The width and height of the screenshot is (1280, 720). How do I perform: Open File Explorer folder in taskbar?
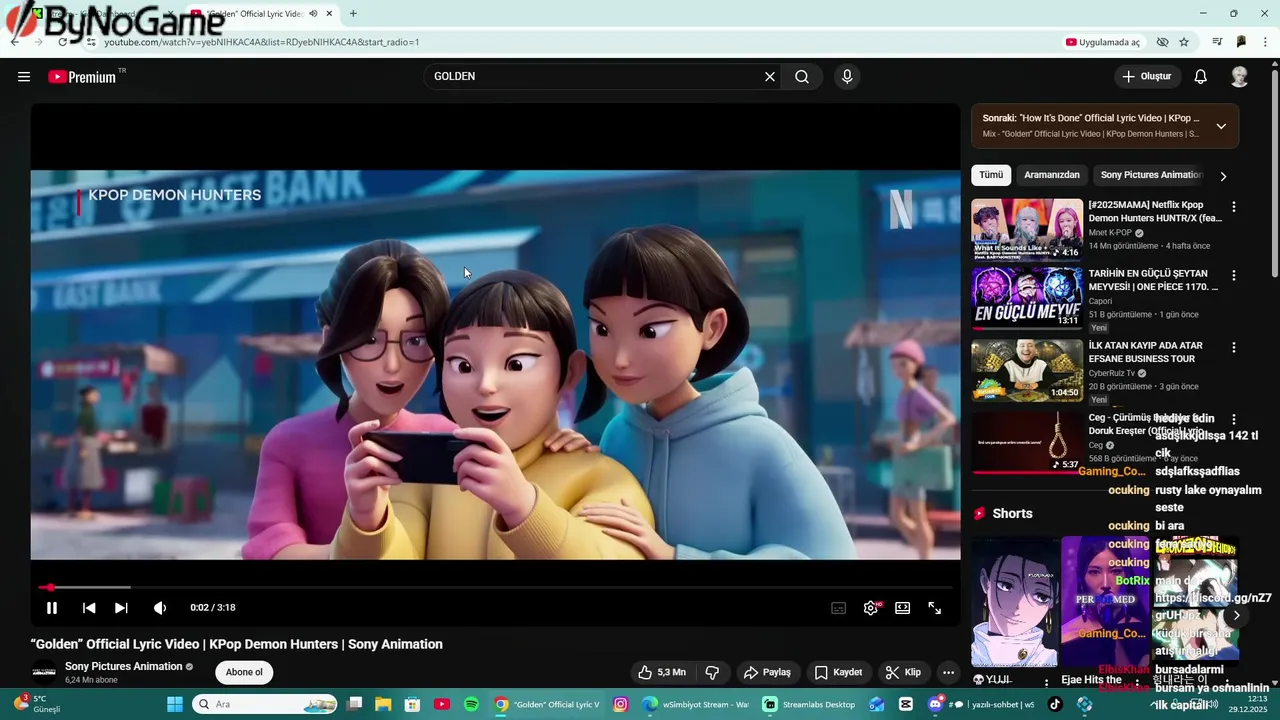click(383, 704)
